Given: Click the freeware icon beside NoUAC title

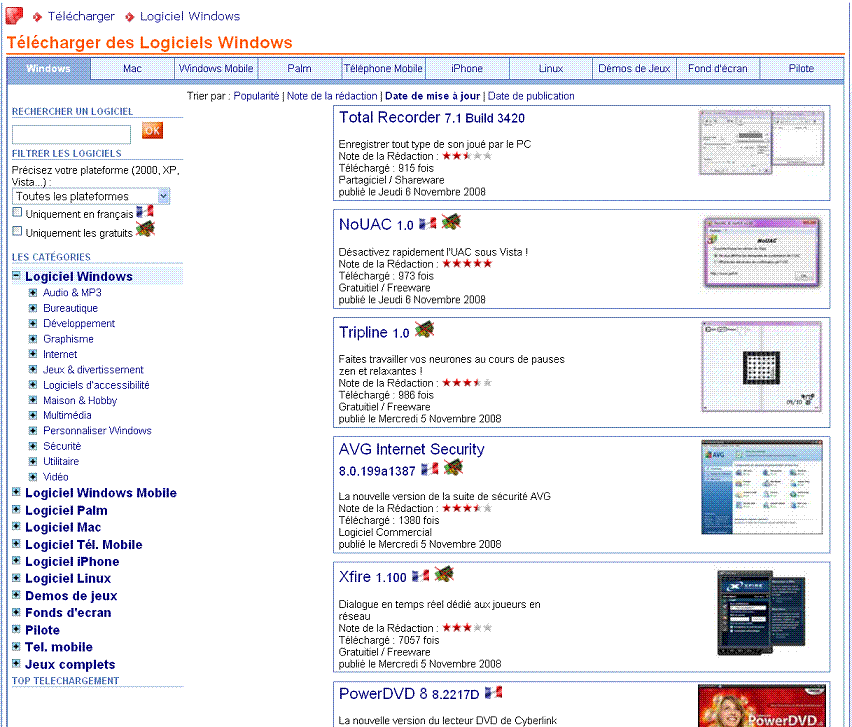Looking at the screenshot, I should pos(451,222).
